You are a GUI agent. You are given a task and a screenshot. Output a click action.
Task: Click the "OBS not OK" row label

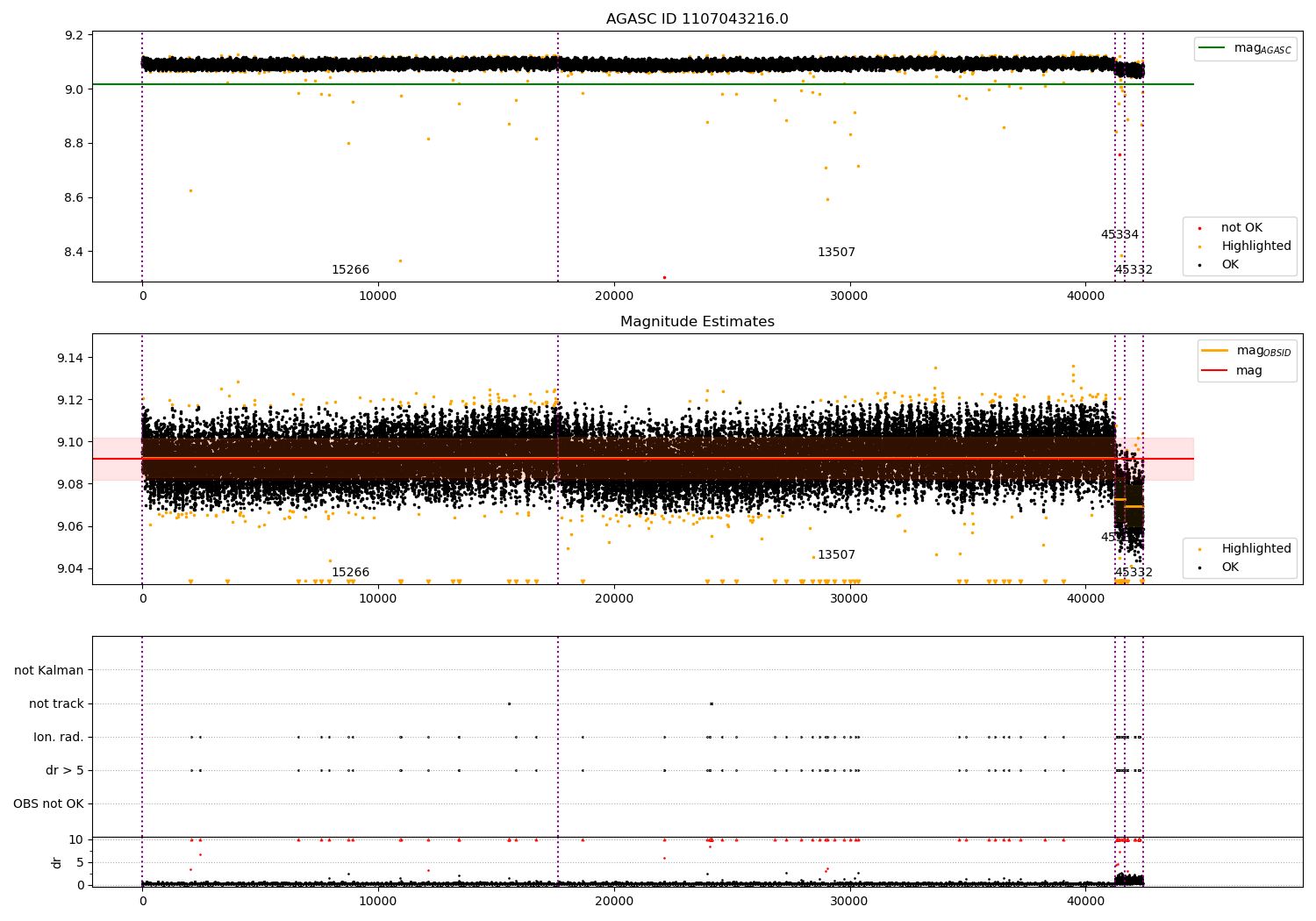49,803
